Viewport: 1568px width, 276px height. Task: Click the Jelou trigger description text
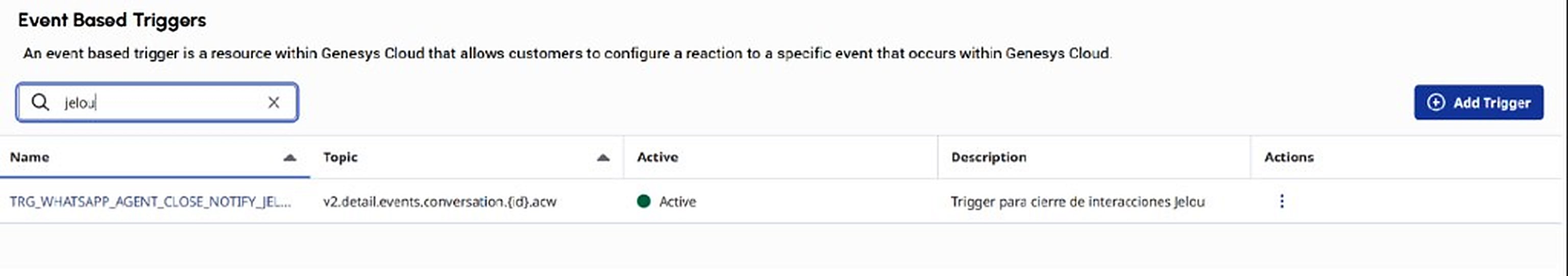[x=1077, y=202]
